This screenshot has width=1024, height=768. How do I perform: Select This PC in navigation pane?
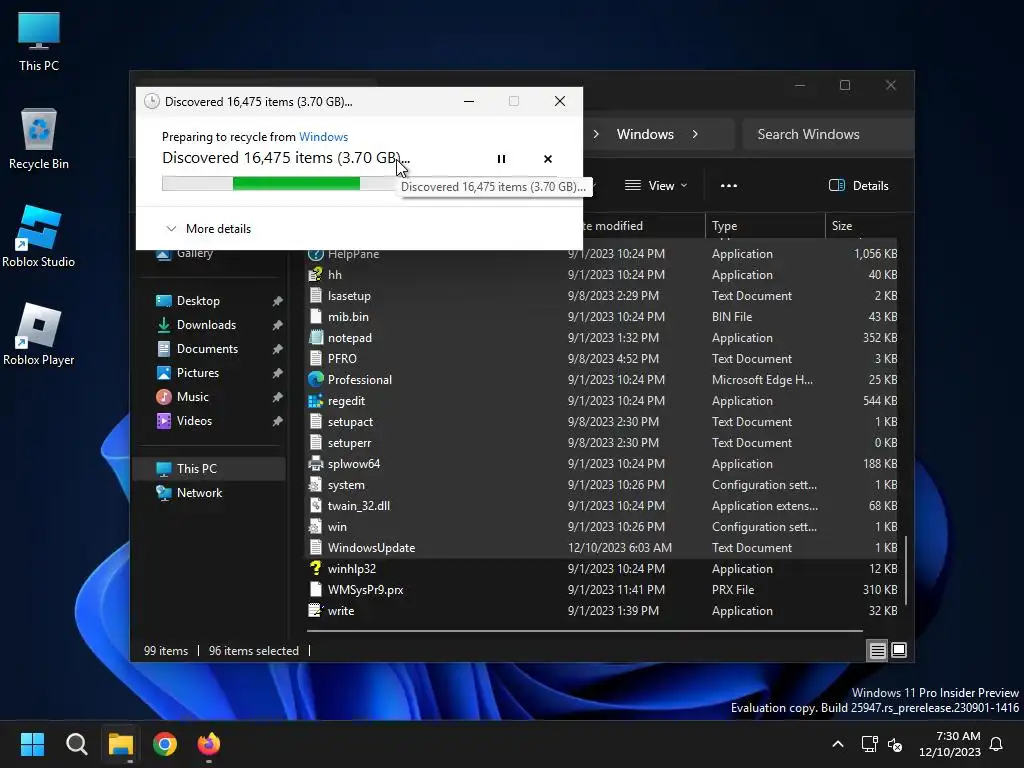(x=209, y=469)
